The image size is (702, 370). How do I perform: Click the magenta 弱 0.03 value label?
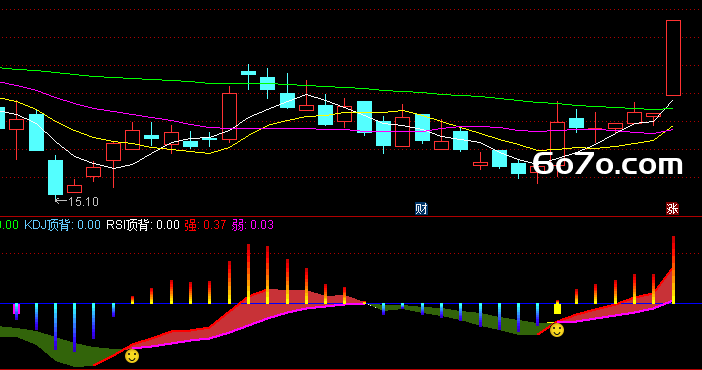click(253, 224)
